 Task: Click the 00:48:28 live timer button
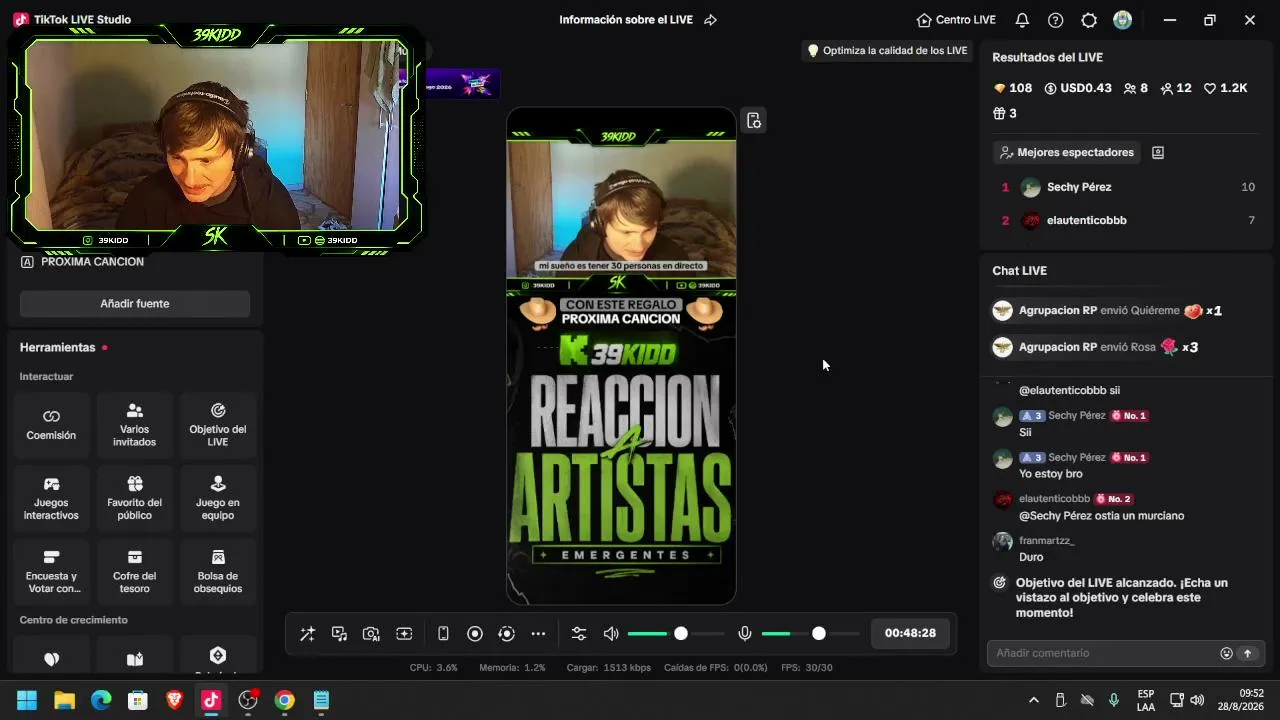pyautogui.click(x=910, y=633)
